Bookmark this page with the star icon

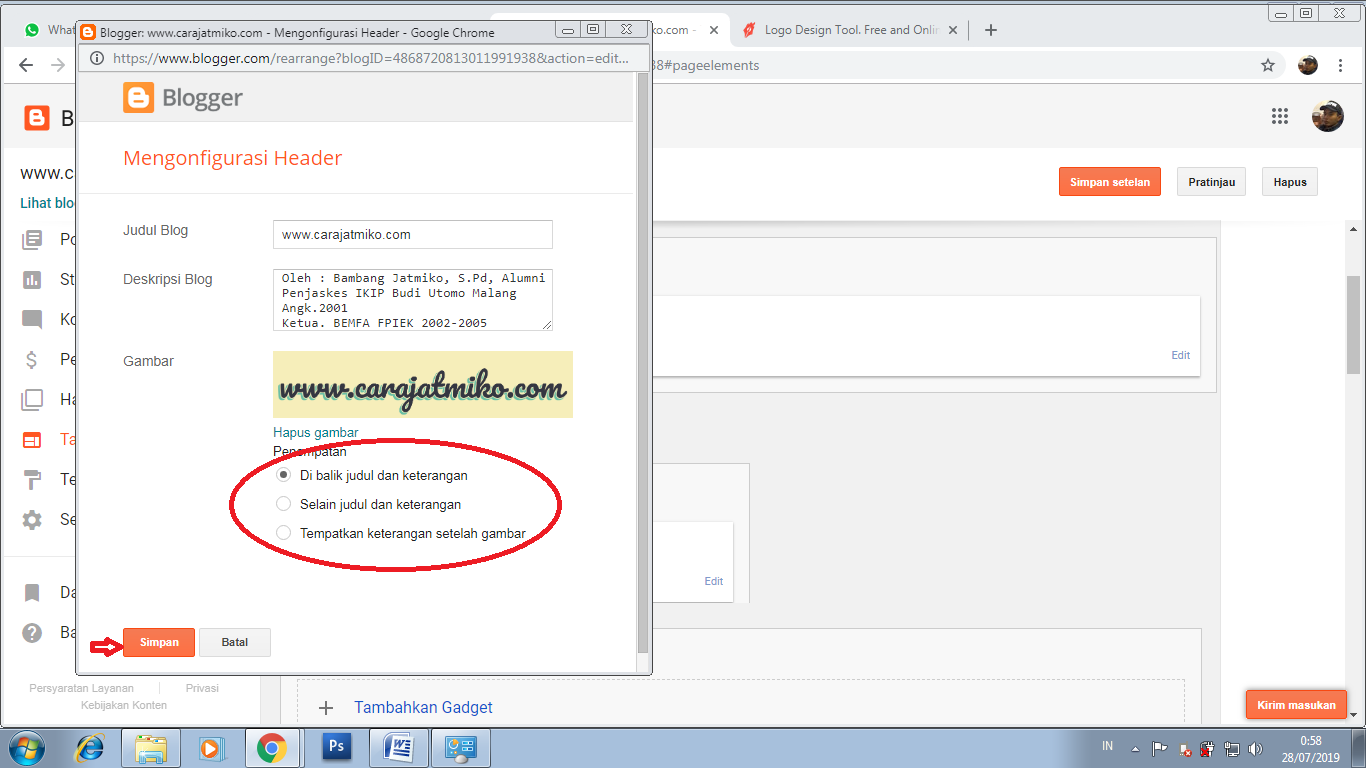[x=1268, y=65]
